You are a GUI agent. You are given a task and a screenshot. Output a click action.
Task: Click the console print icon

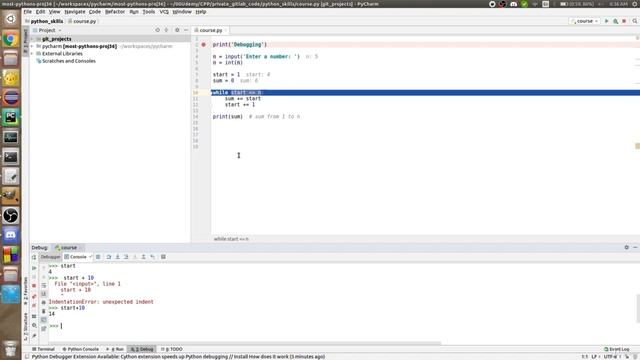coord(44,302)
